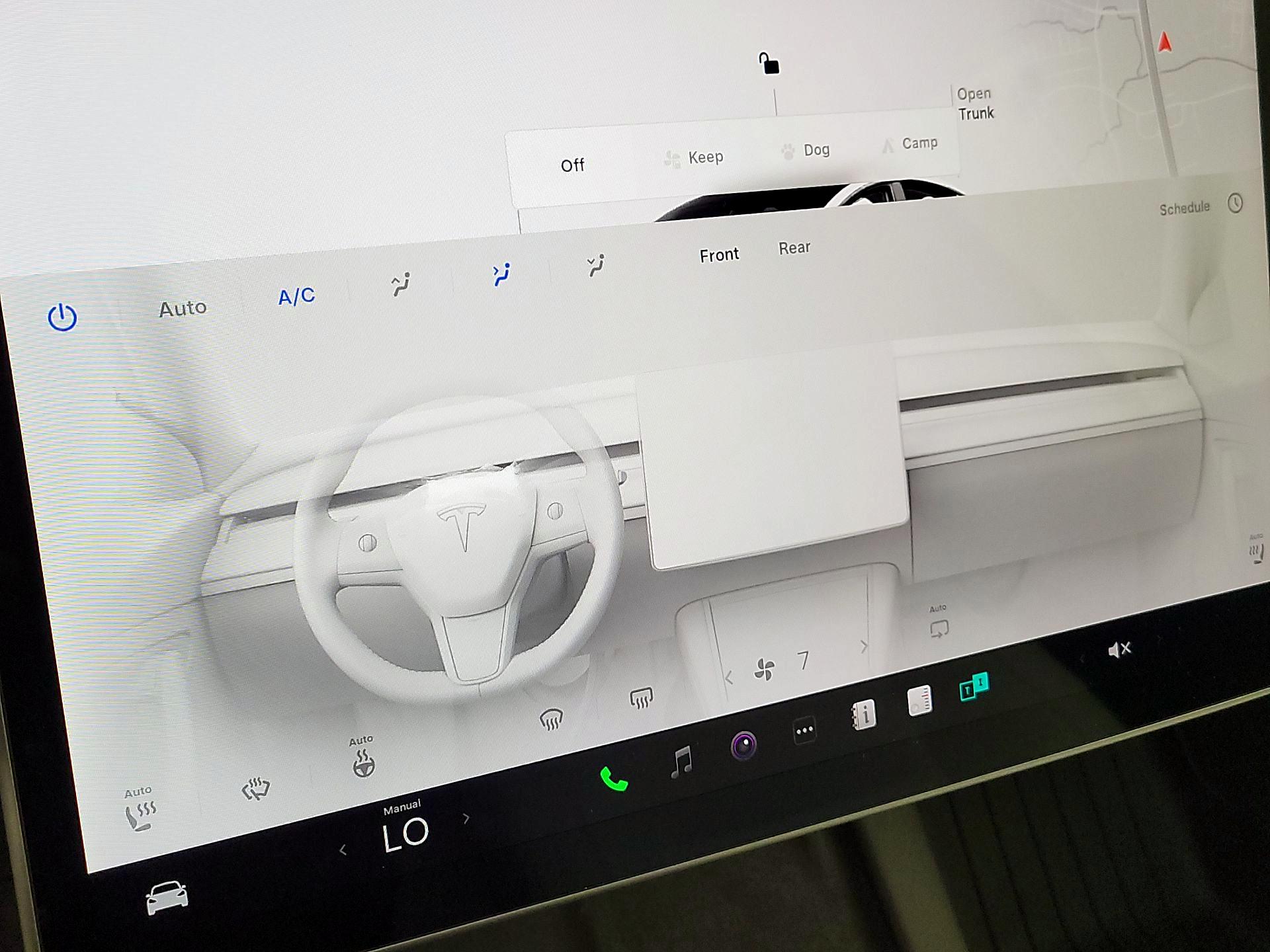1270x952 pixels.
Task: Switch to the Rear climate tab
Action: coord(794,248)
